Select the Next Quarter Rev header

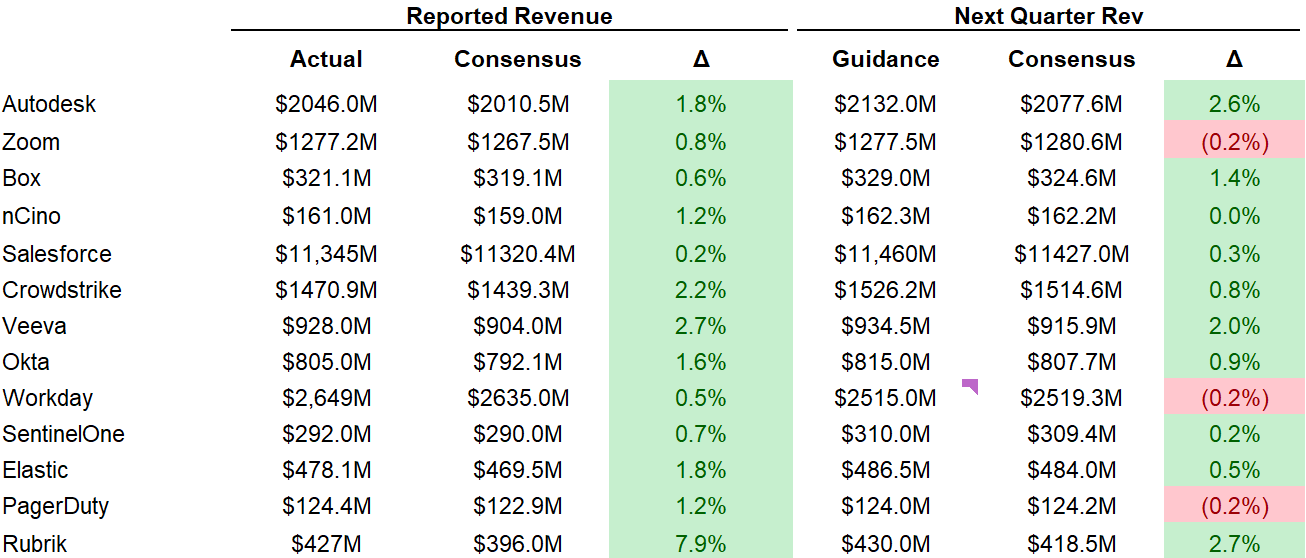coord(1048,16)
